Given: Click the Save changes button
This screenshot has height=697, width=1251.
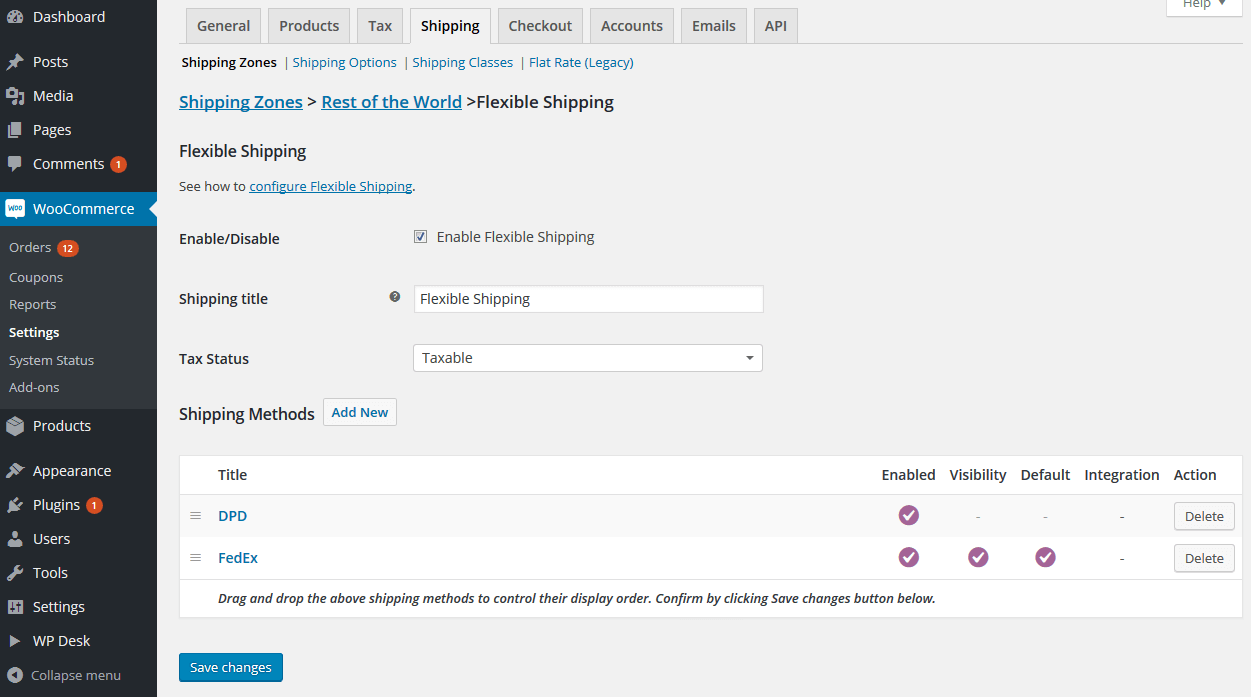Looking at the screenshot, I should (231, 667).
